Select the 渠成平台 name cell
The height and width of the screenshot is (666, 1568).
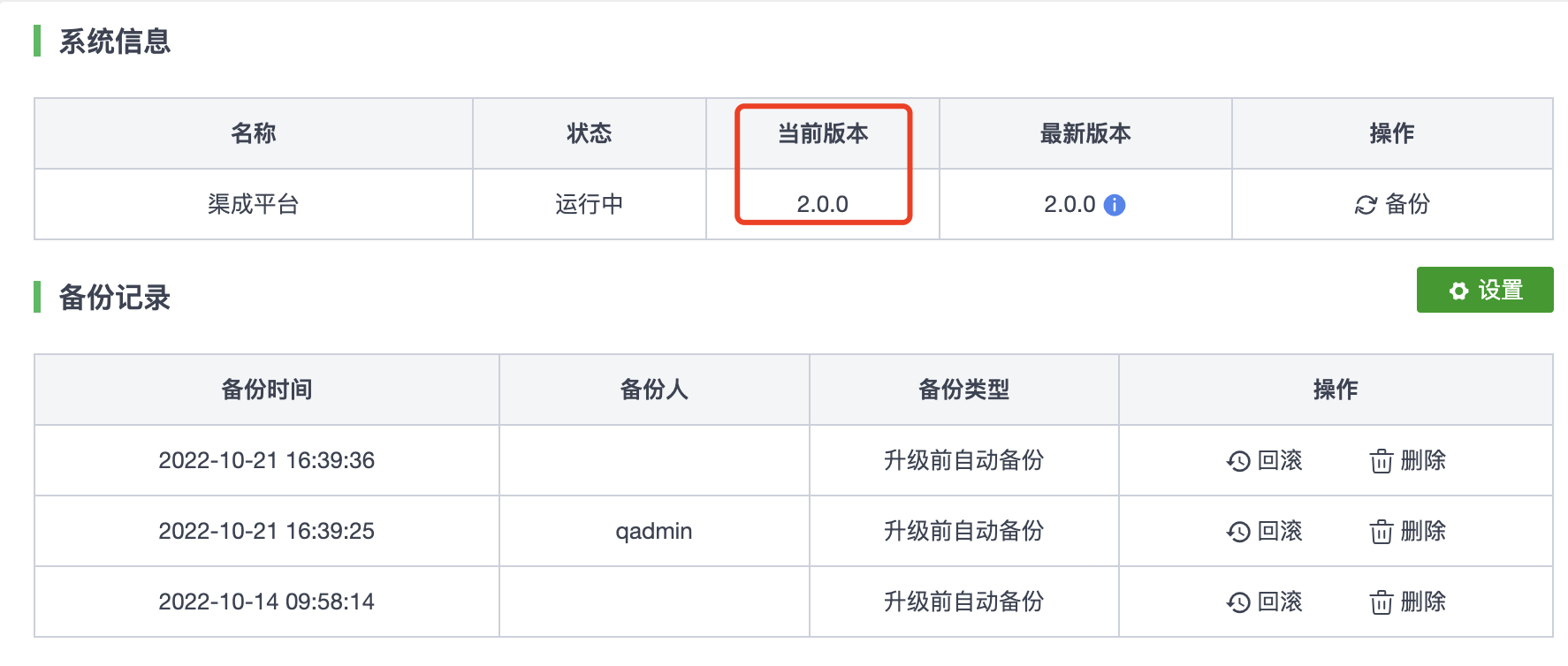click(253, 204)
